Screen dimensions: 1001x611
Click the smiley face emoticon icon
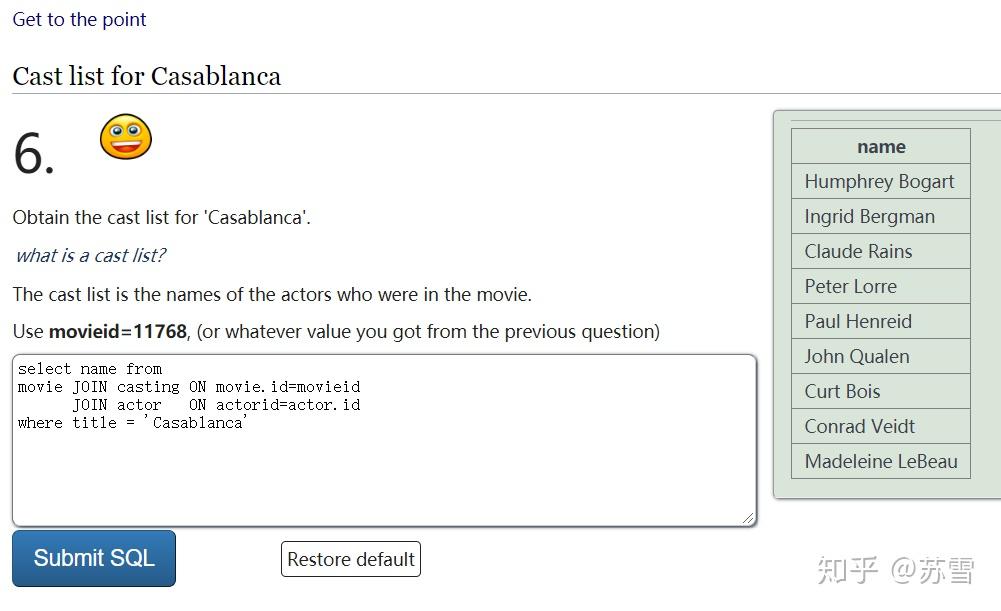point(126,137)
